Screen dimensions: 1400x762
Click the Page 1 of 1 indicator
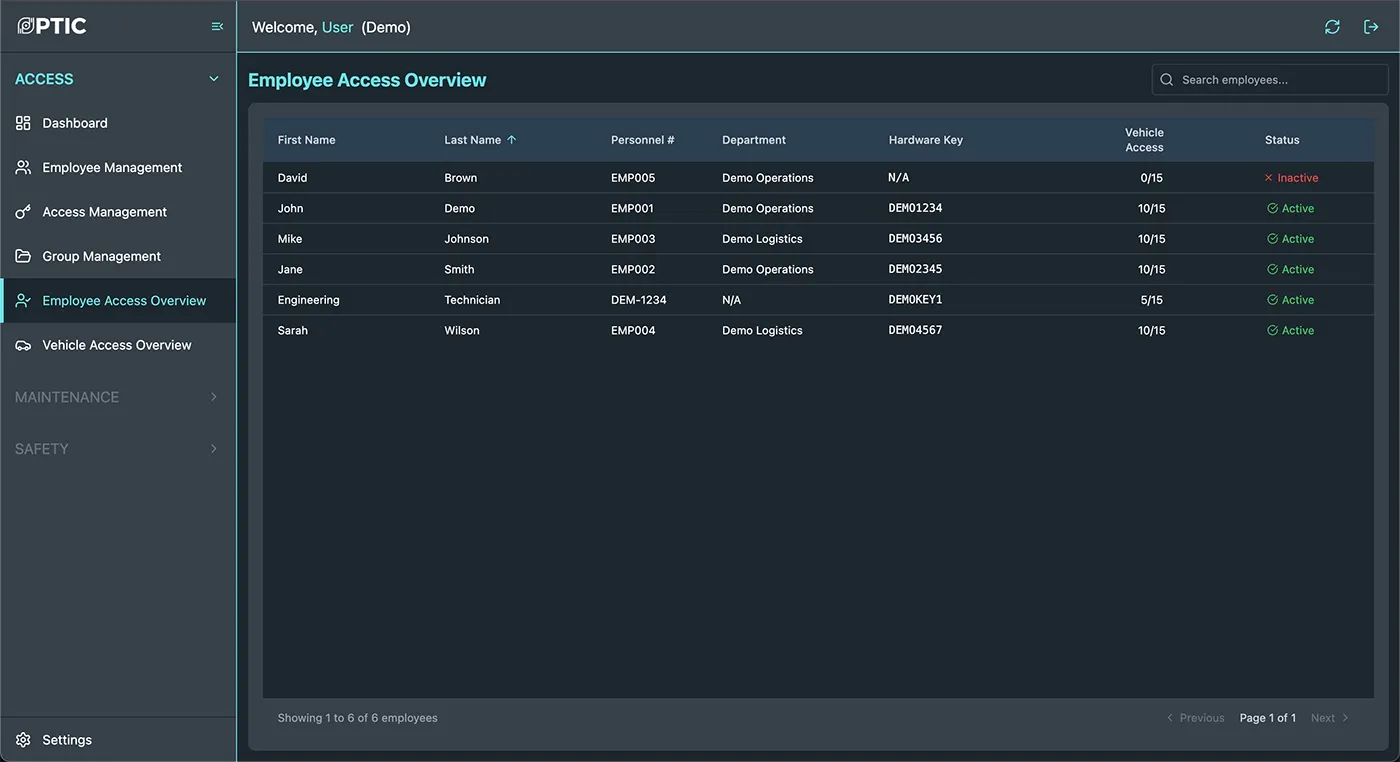point(1268,718)
